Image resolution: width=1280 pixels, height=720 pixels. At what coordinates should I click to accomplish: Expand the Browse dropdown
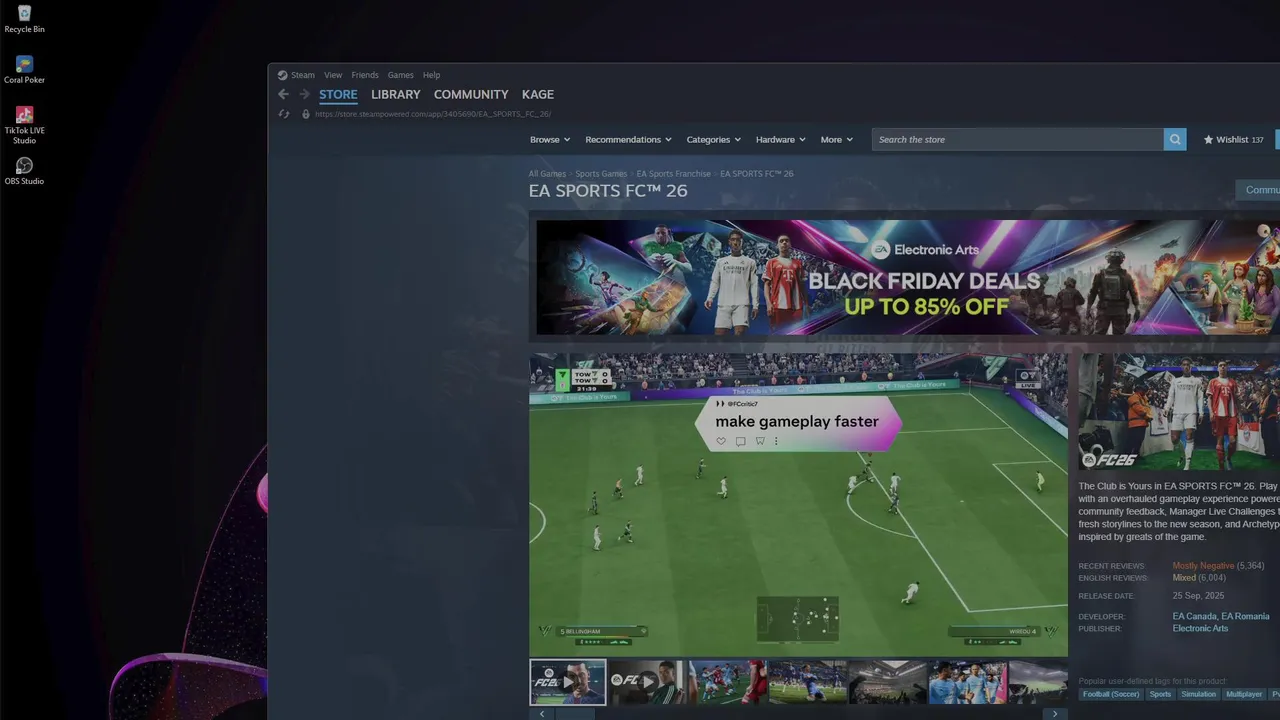[x=550, y=140]
